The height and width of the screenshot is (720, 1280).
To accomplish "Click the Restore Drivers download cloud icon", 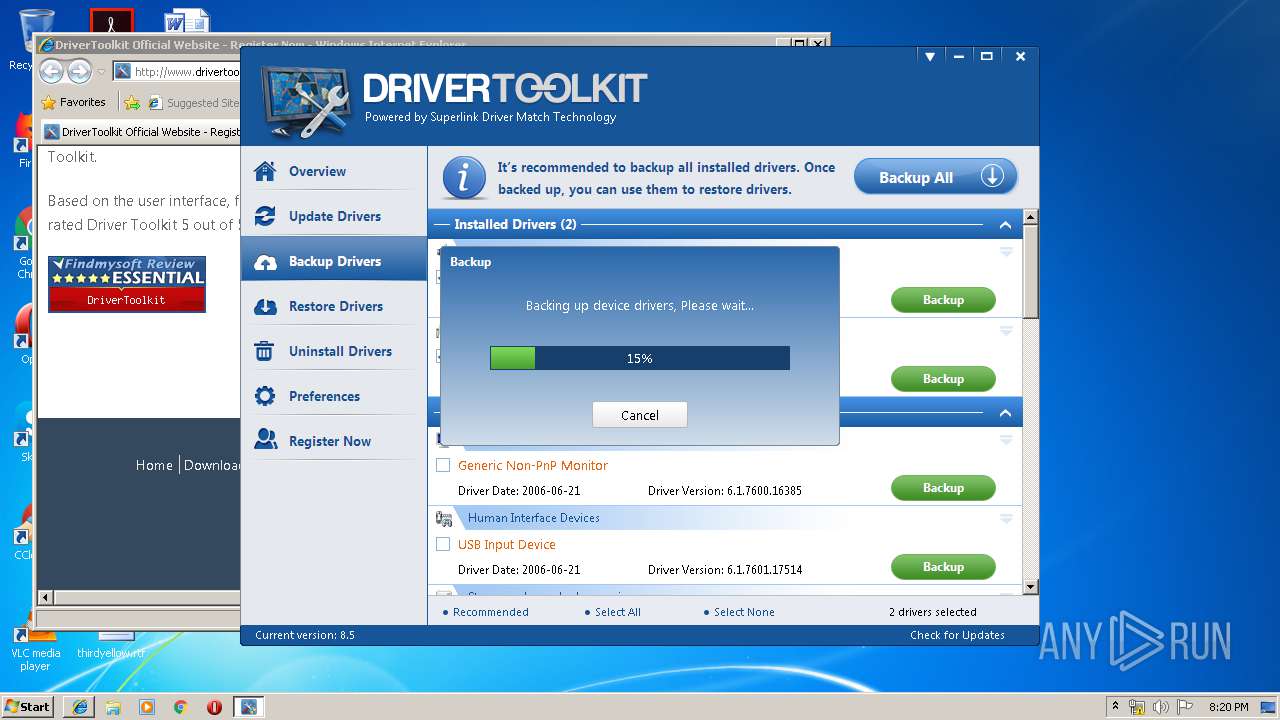I will click(265, 307).
